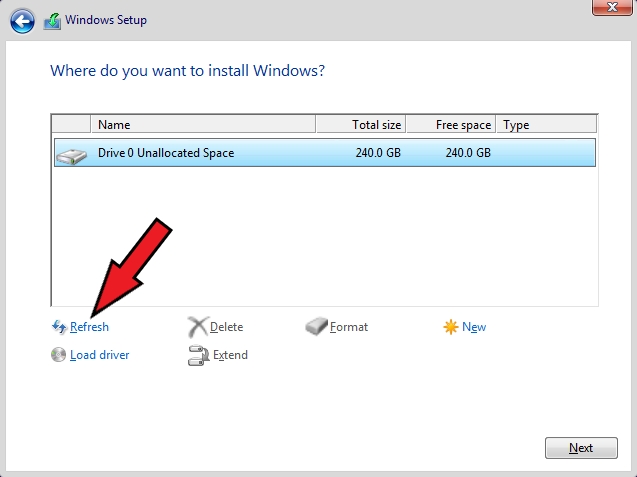Select the Format text link
The width and height of the screenshot is (637, 477).
pos(349,327)
